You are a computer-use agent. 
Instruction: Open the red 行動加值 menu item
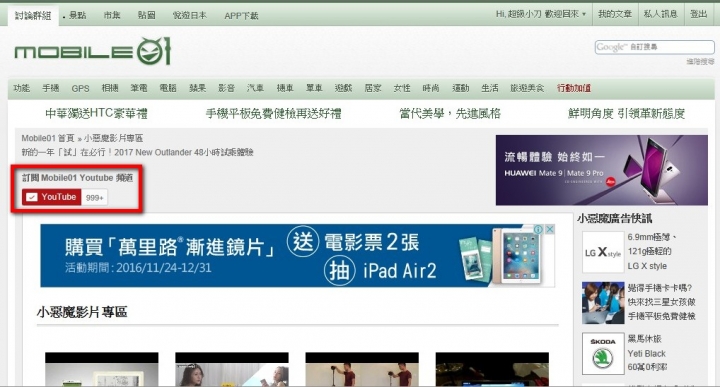tap(574, 88)
